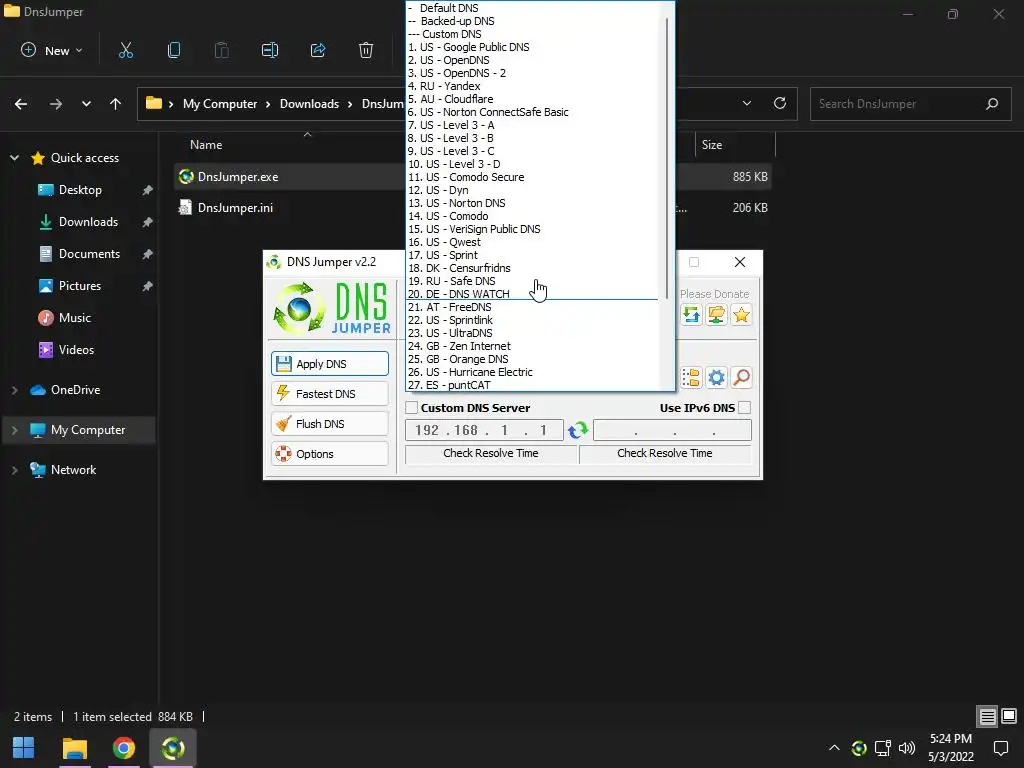Click the DNS list vertical scrollbar
Image resolution: width=1024 pixels, height=768 pixels.
(667, 157)
